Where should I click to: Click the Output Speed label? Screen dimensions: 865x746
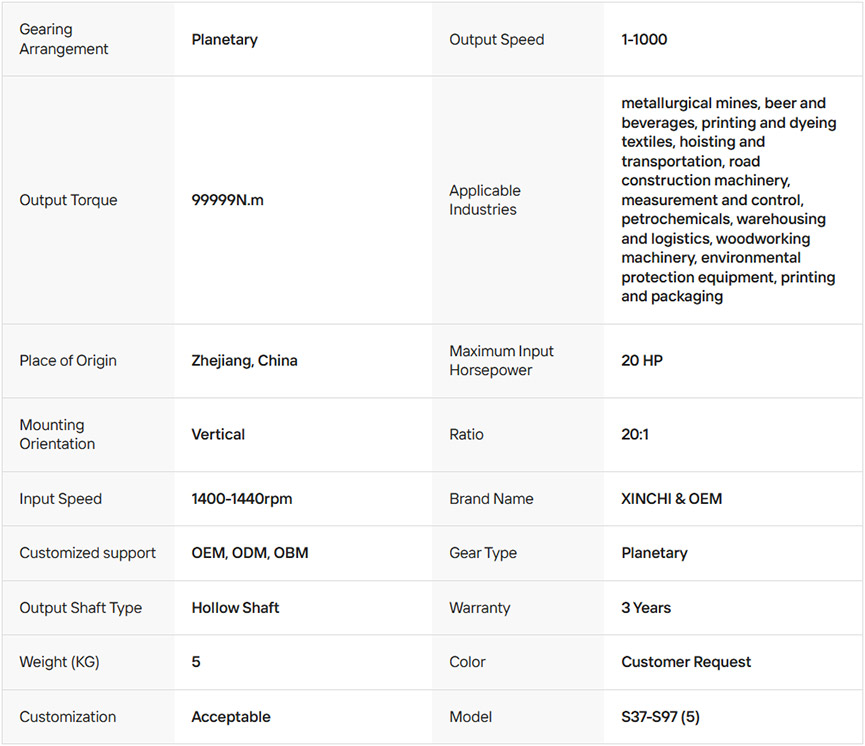[x=497, y=40]
